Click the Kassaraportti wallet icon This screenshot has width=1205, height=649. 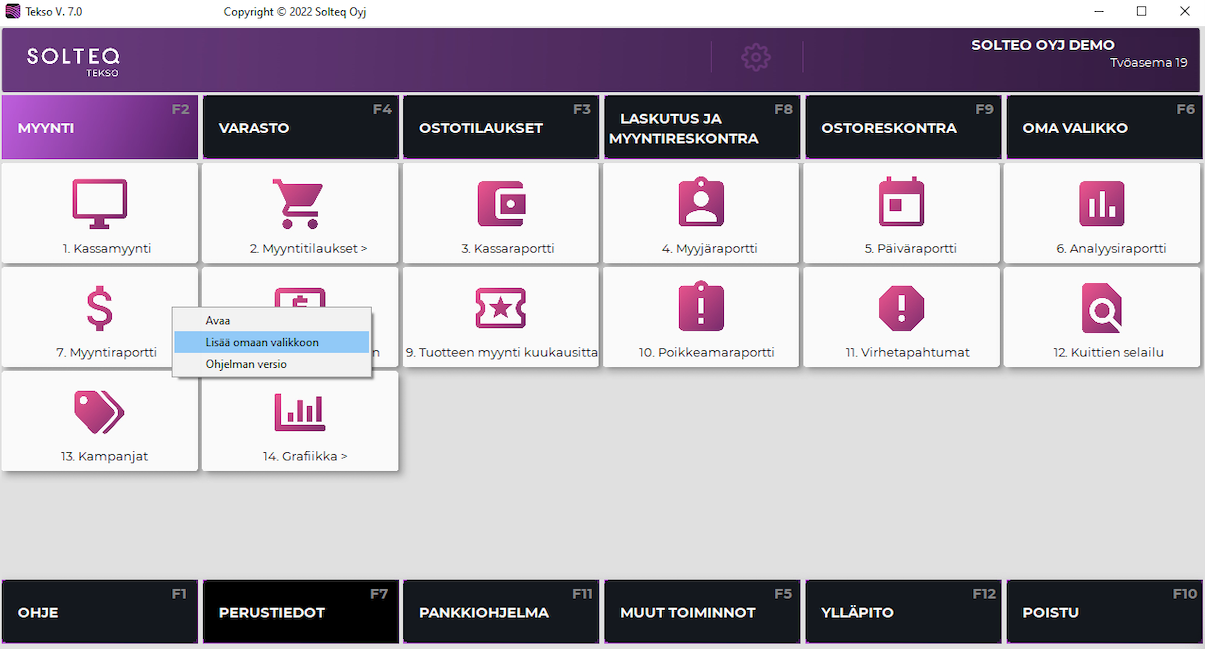point(501,203)
